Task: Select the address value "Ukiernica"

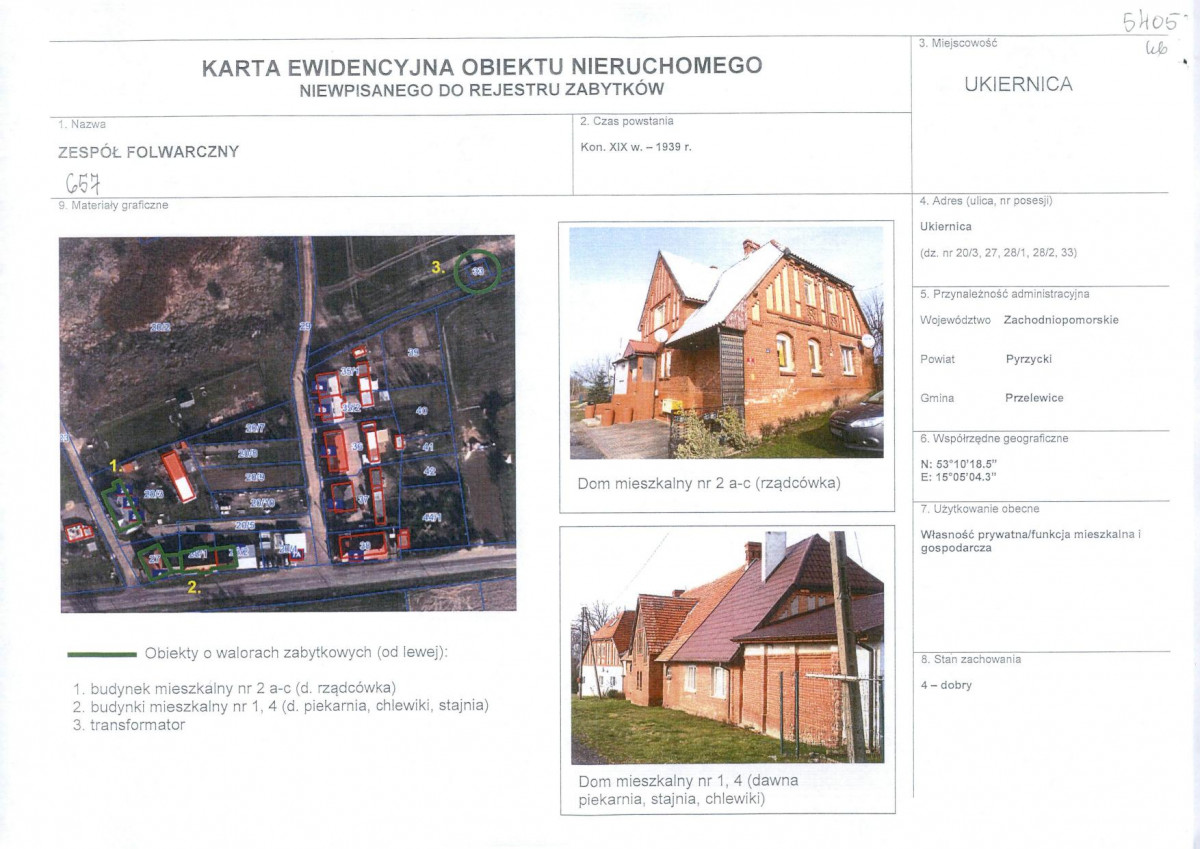Action: (x=946, y=227)
